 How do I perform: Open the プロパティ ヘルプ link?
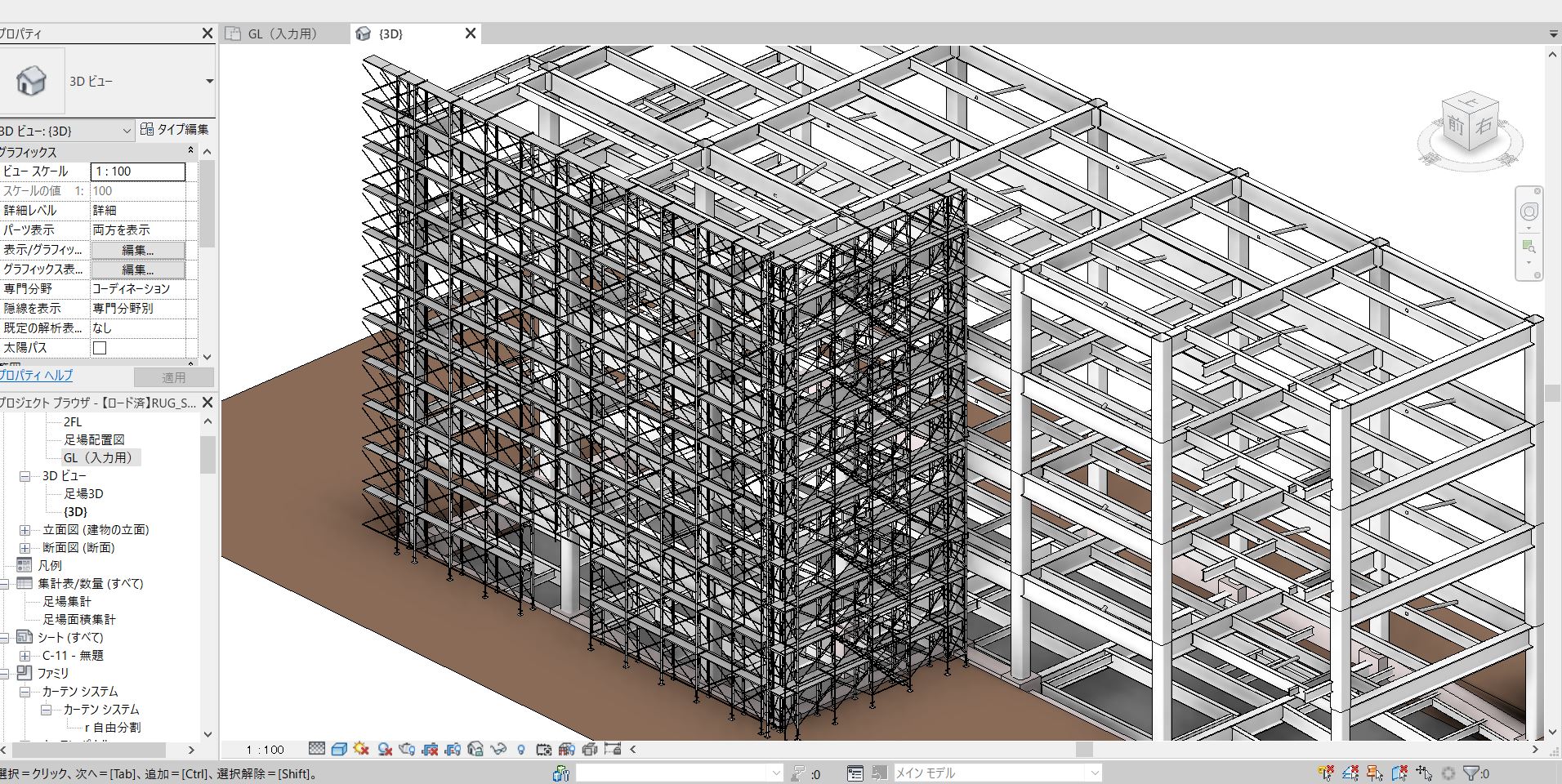[x=36, y=376]
